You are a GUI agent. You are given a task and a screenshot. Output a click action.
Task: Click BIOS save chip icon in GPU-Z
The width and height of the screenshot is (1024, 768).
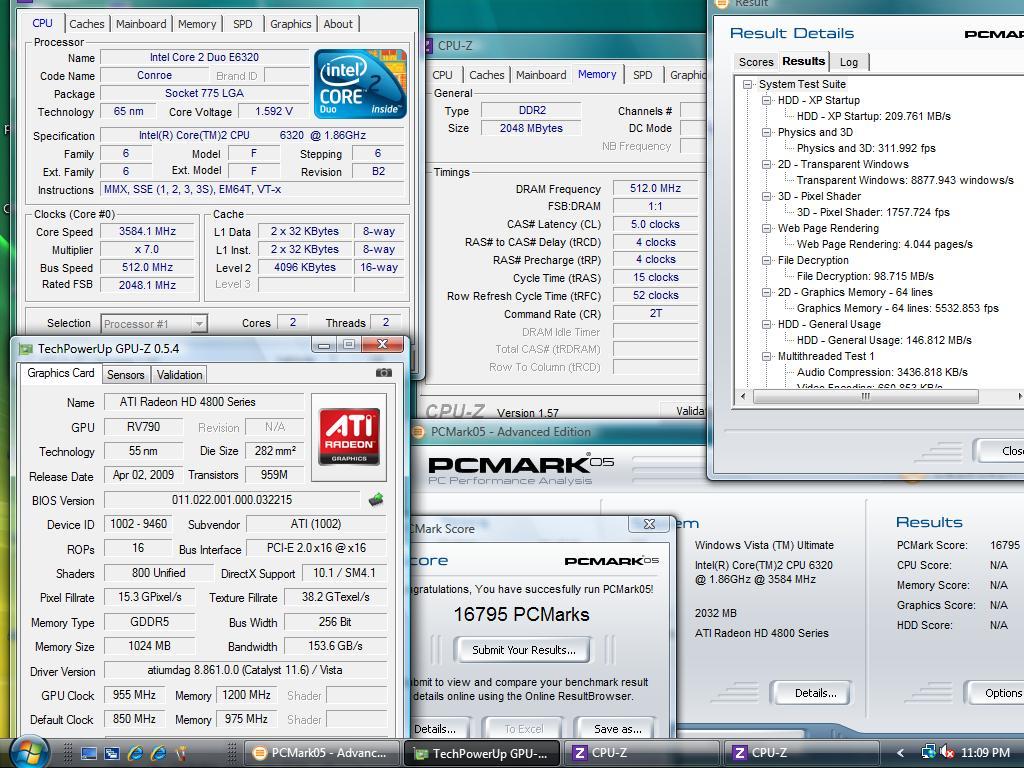coord(376,500)
